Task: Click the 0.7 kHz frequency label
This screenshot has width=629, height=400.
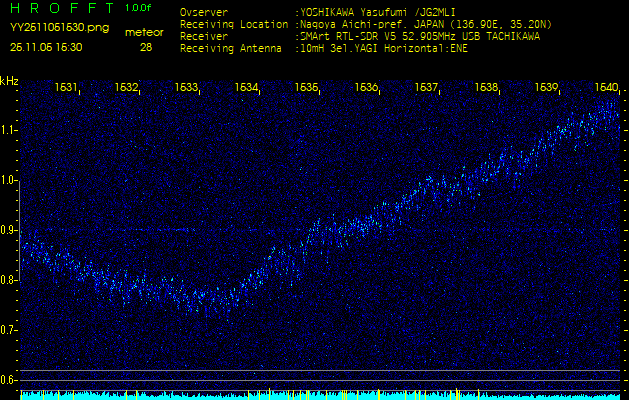Action: (8, 330)
